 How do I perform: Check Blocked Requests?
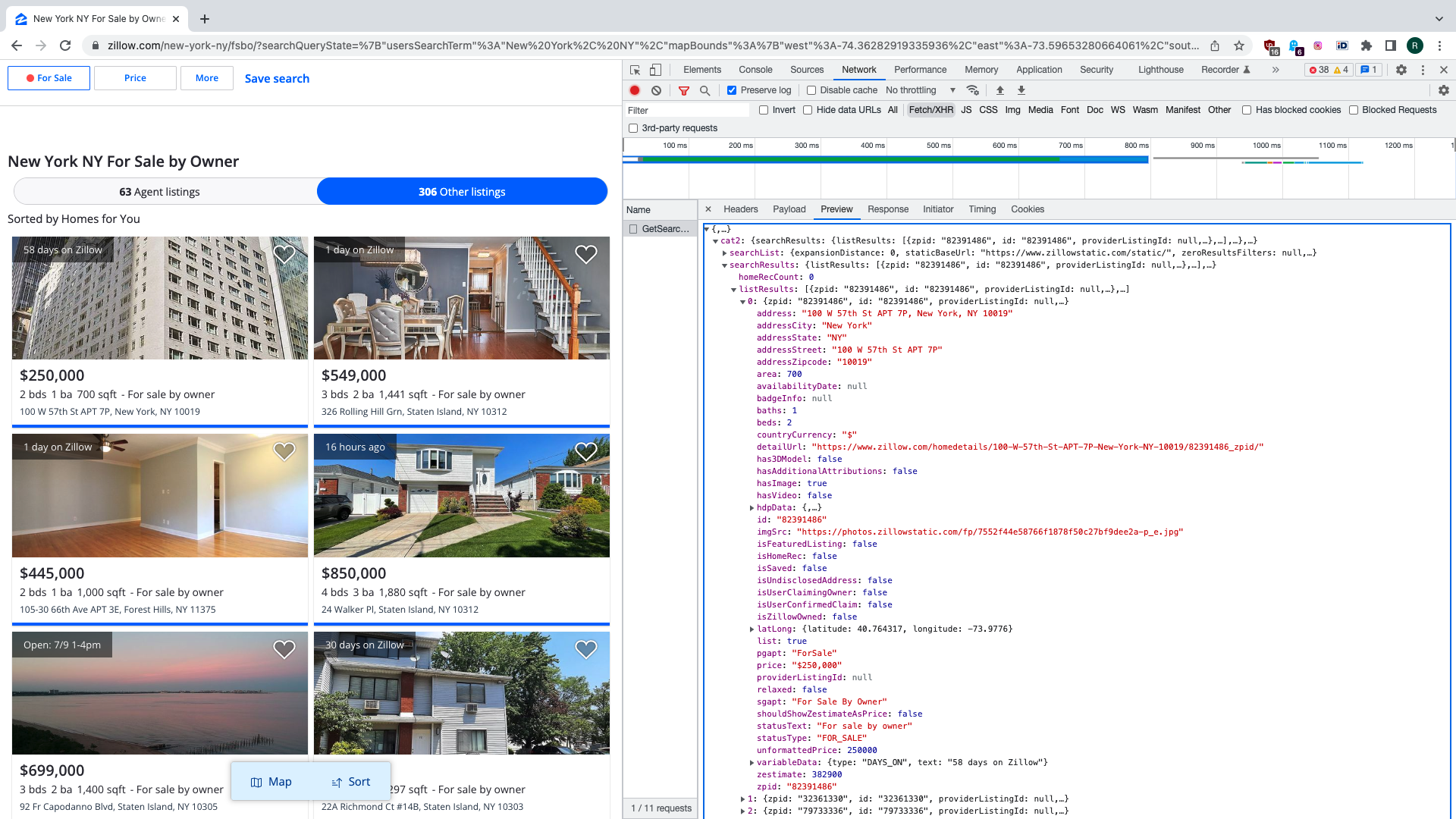click(x=1354, y=110)
